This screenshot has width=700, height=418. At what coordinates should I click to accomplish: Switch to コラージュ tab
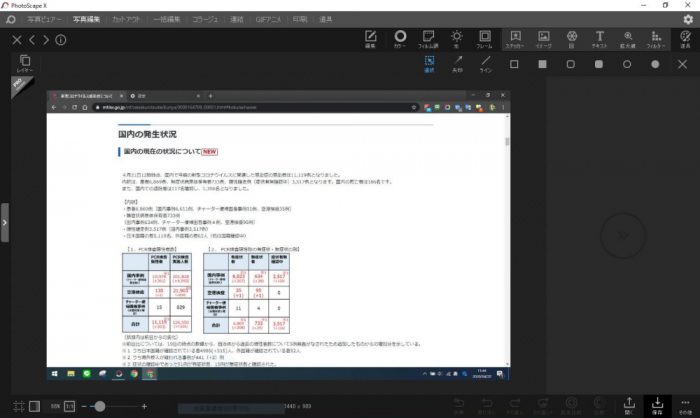pos(205,20)
